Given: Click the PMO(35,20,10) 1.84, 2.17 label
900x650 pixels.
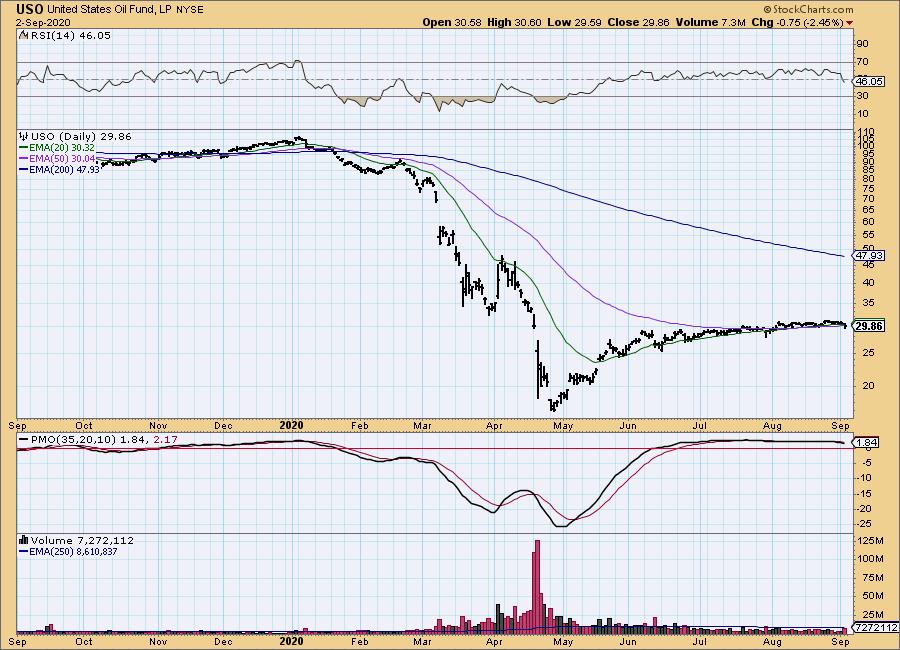Looking at the screenshot, I should pyautogui.click(x=103, y=439).
